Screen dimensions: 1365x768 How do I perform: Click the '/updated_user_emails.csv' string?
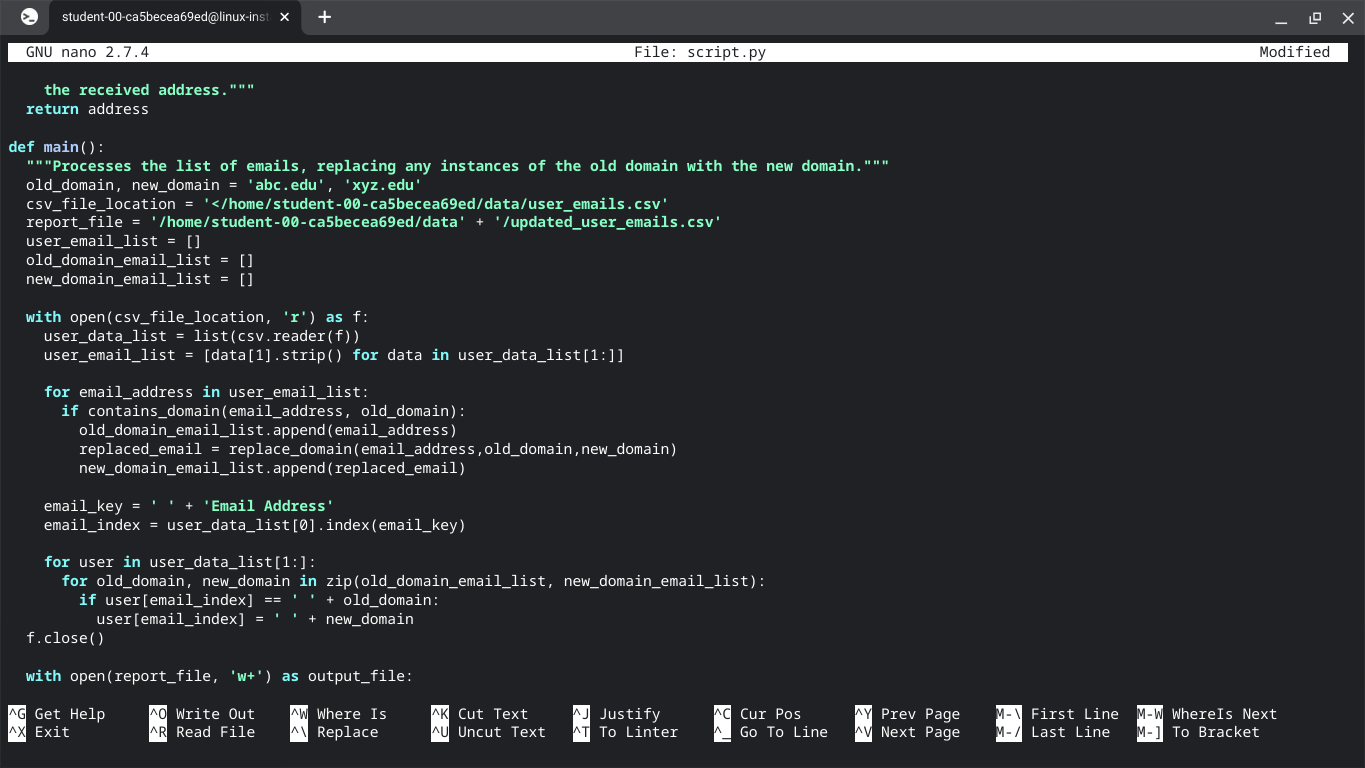(x=607, y=222)
